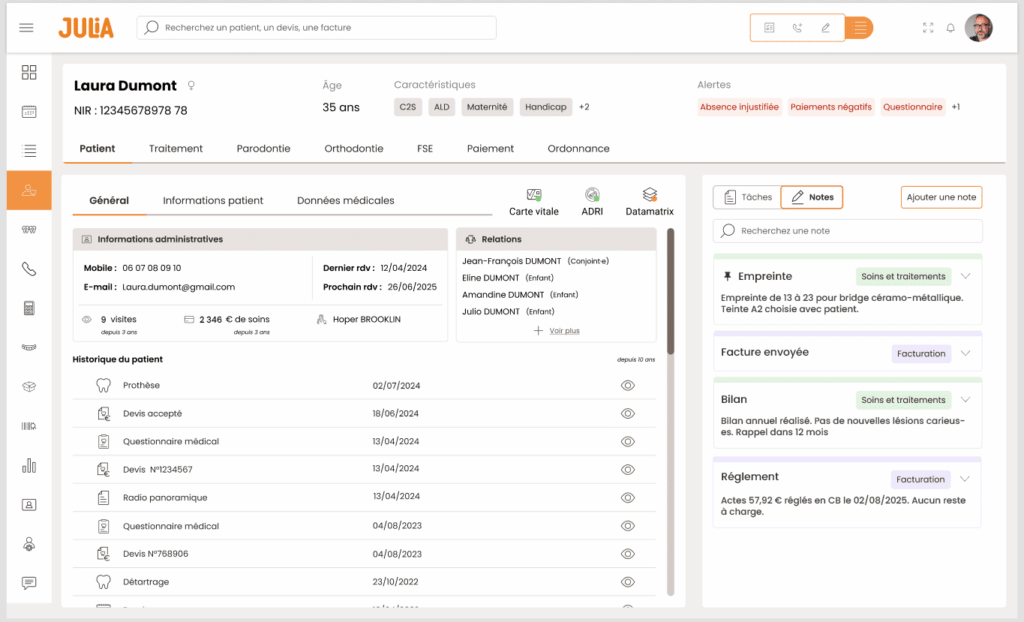Toggle fullscreen mode icon in header
The width and height of the screenshot is (1024, 622).
click(927, 28)
